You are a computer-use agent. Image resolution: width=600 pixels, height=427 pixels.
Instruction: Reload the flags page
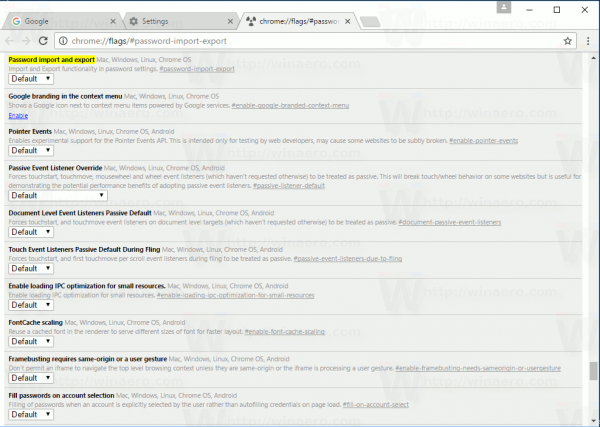click(x=43, y=41)
